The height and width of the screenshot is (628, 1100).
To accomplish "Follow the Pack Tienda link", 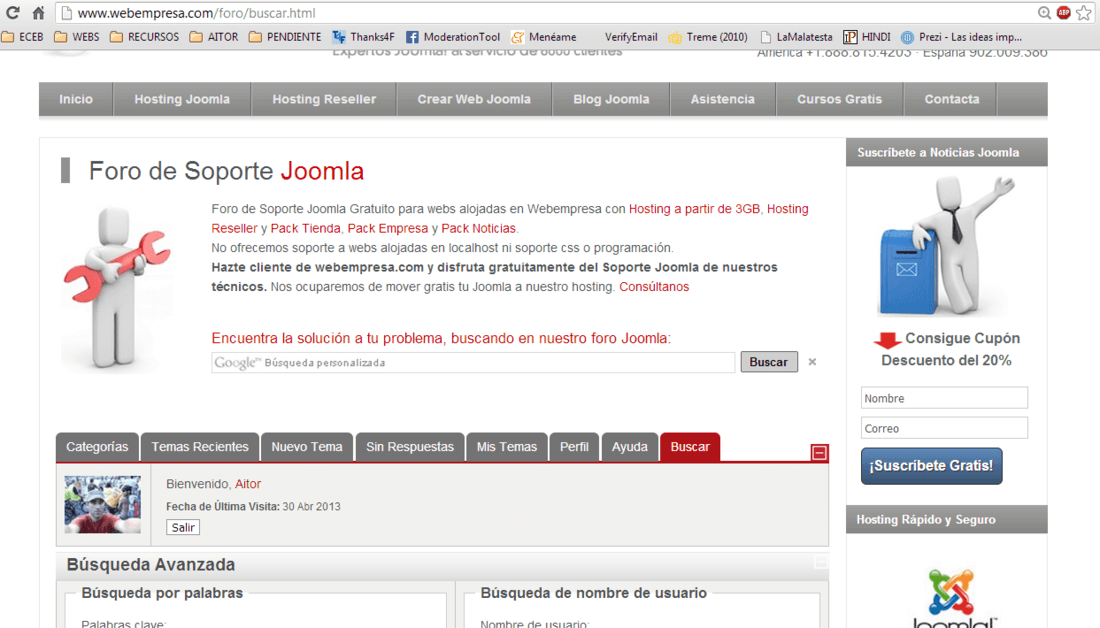I will point(305,229).
